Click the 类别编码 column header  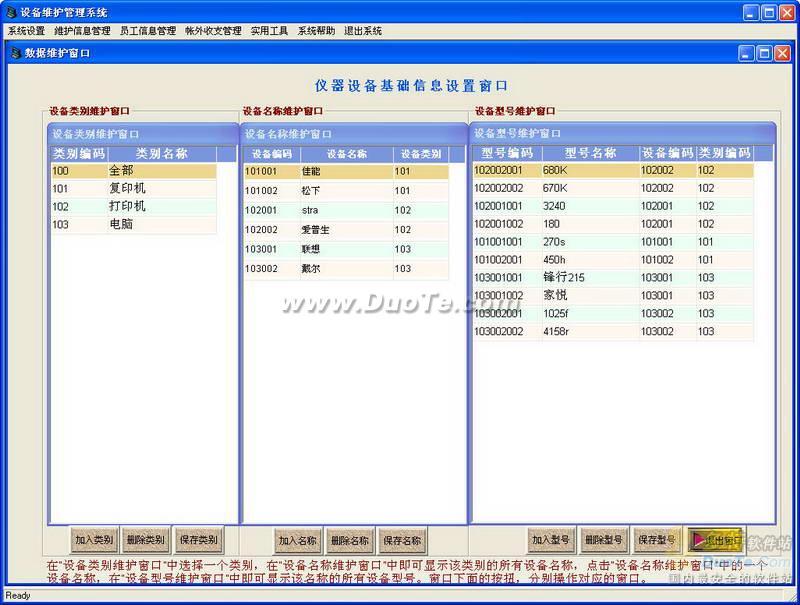click(79, 154)
